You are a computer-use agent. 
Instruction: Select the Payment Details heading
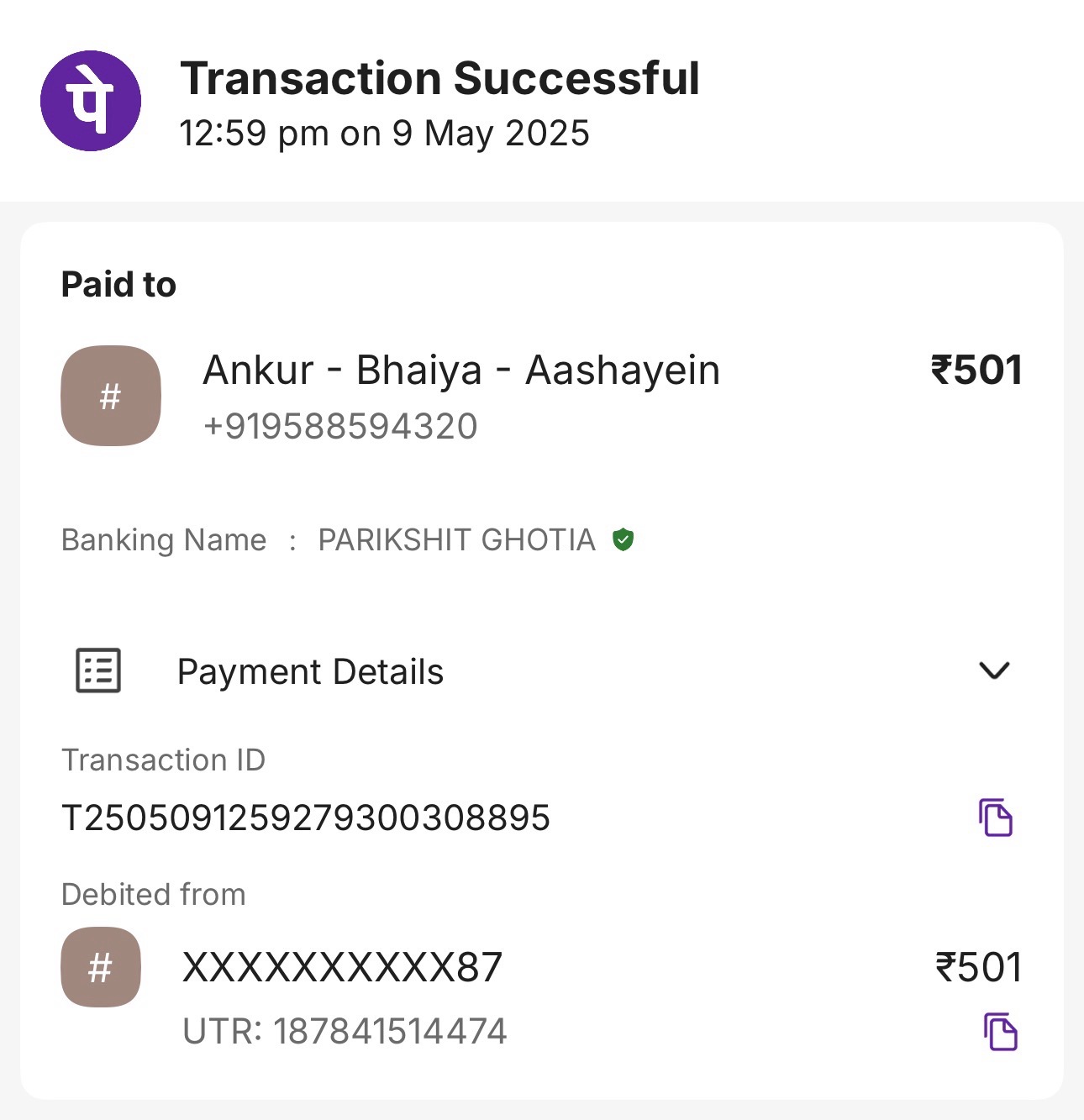pyautogui.click(x=310, y=672)
